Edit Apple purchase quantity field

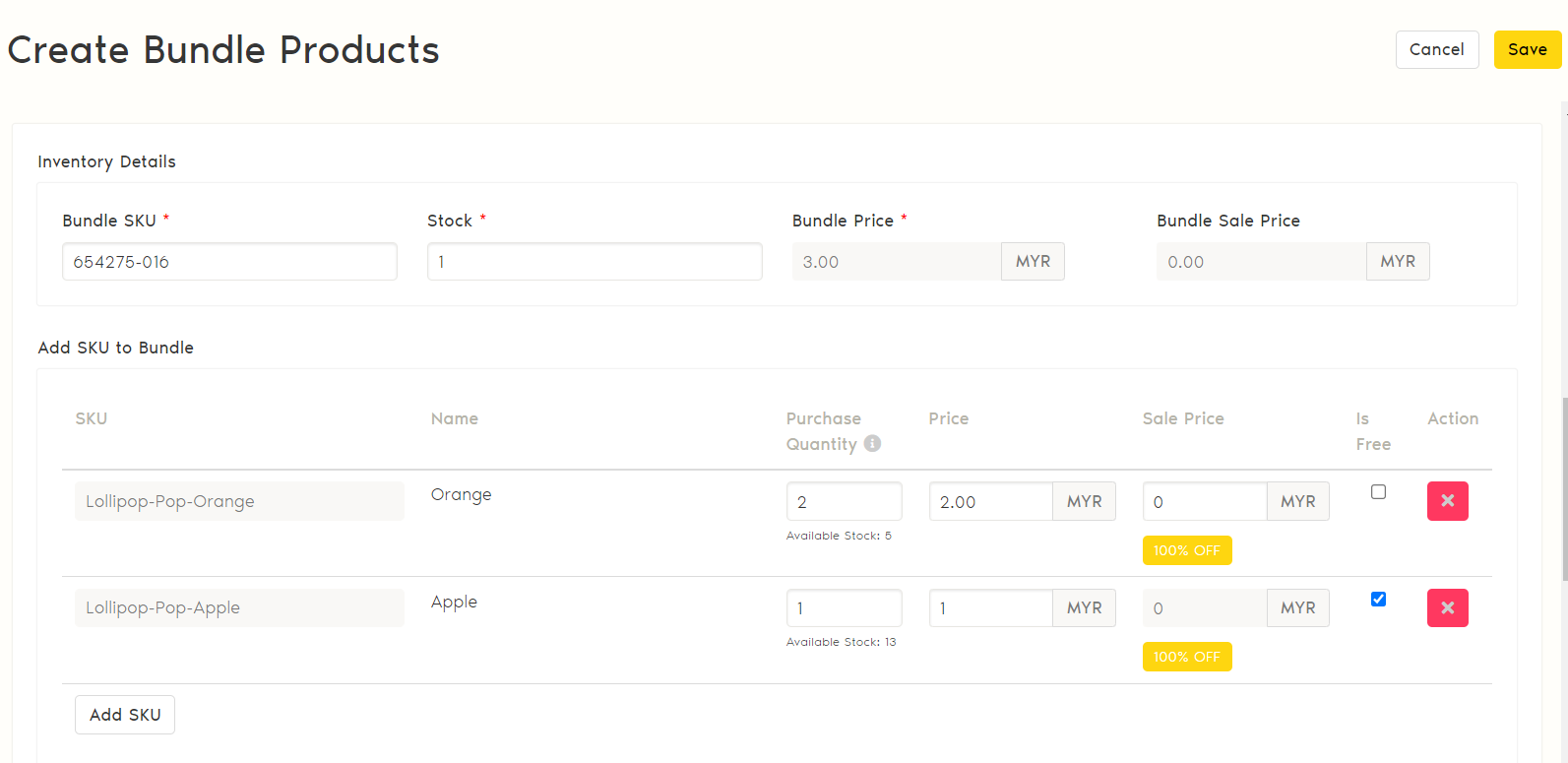844,608
